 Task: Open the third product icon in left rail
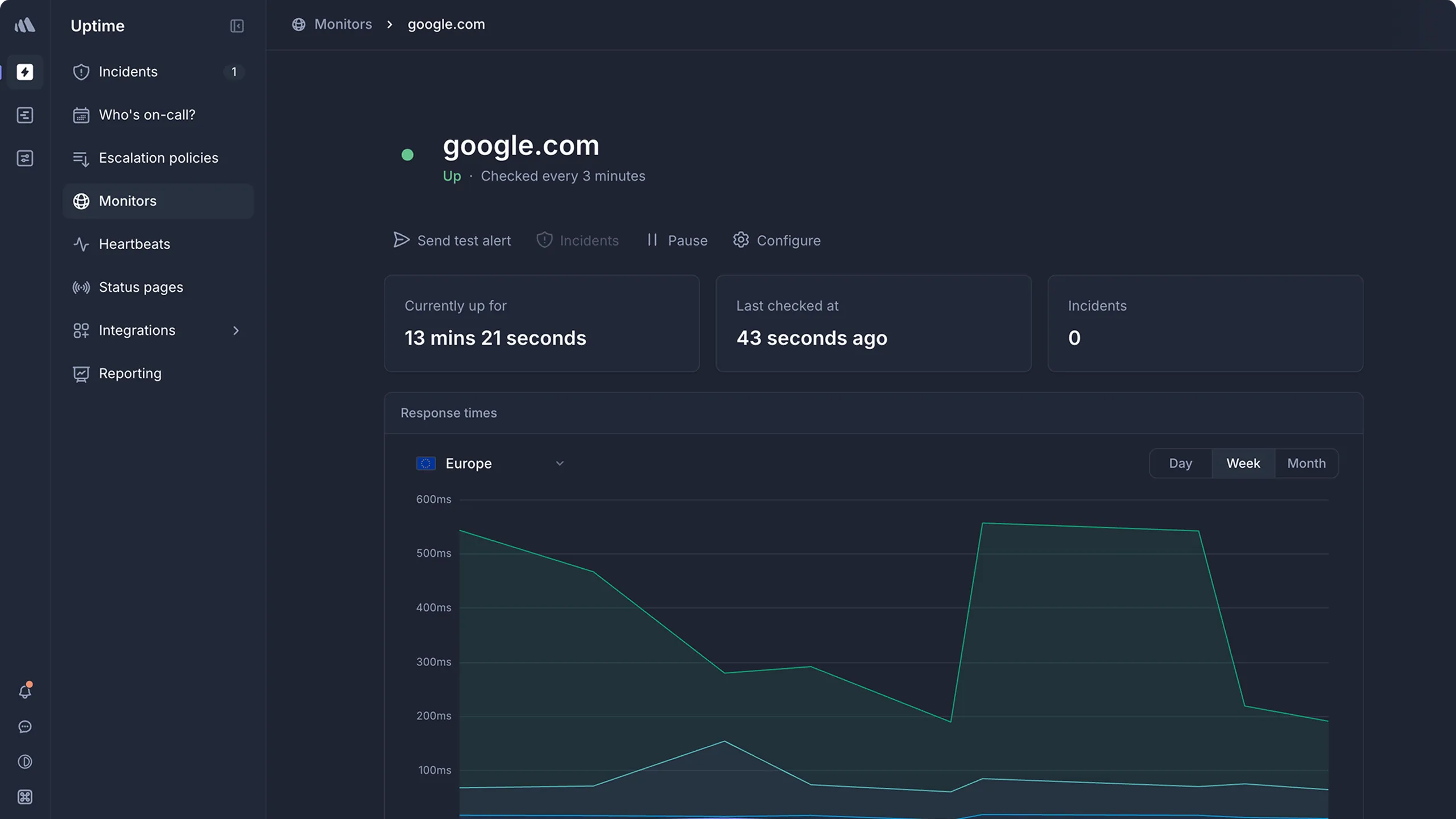tap(25, 158)
